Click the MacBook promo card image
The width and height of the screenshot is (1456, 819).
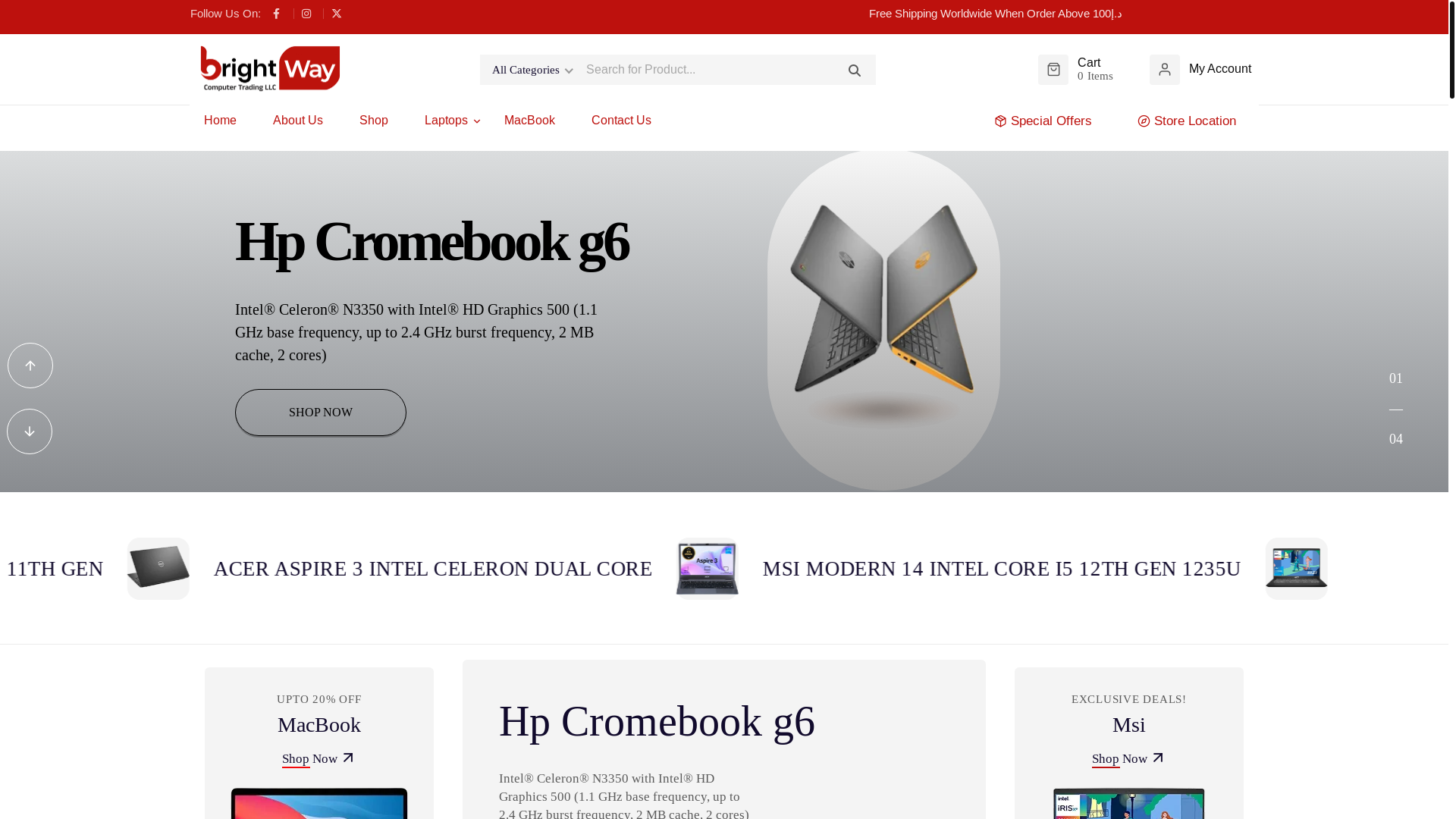(319, 803)
